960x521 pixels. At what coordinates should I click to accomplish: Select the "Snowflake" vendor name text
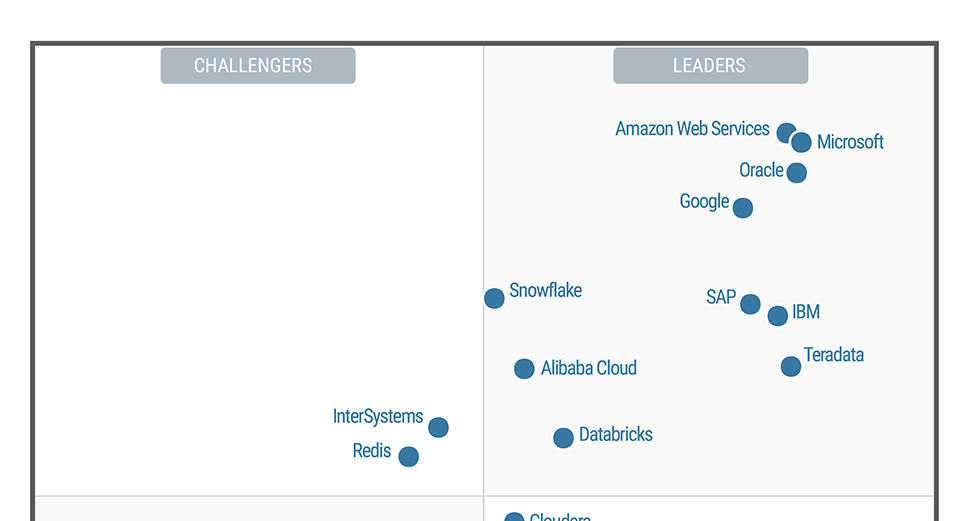coord(545,291)
